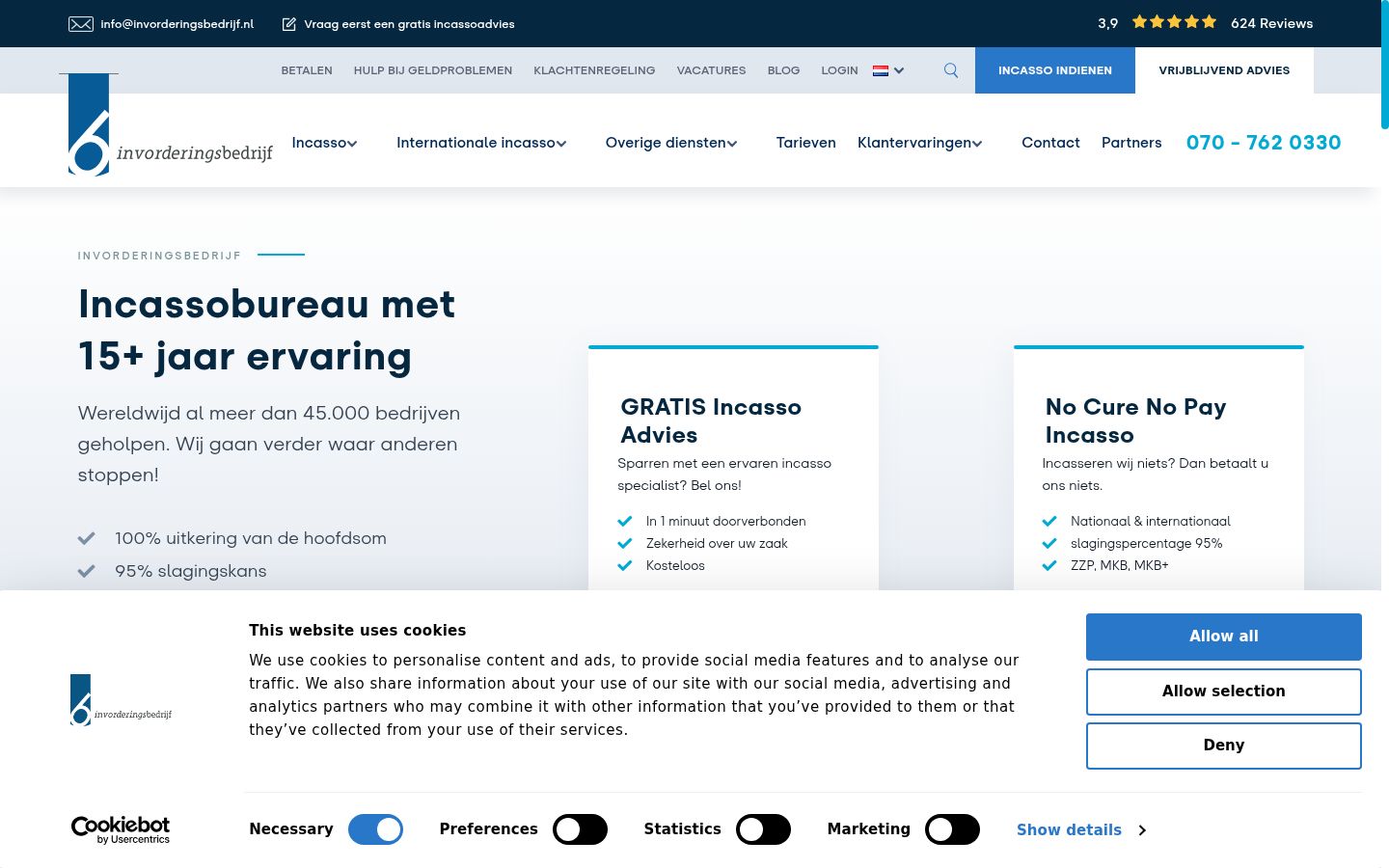Click the Dutch flag language icon
The height and width of the screenshot is (868, 1389).
point(881,70)
